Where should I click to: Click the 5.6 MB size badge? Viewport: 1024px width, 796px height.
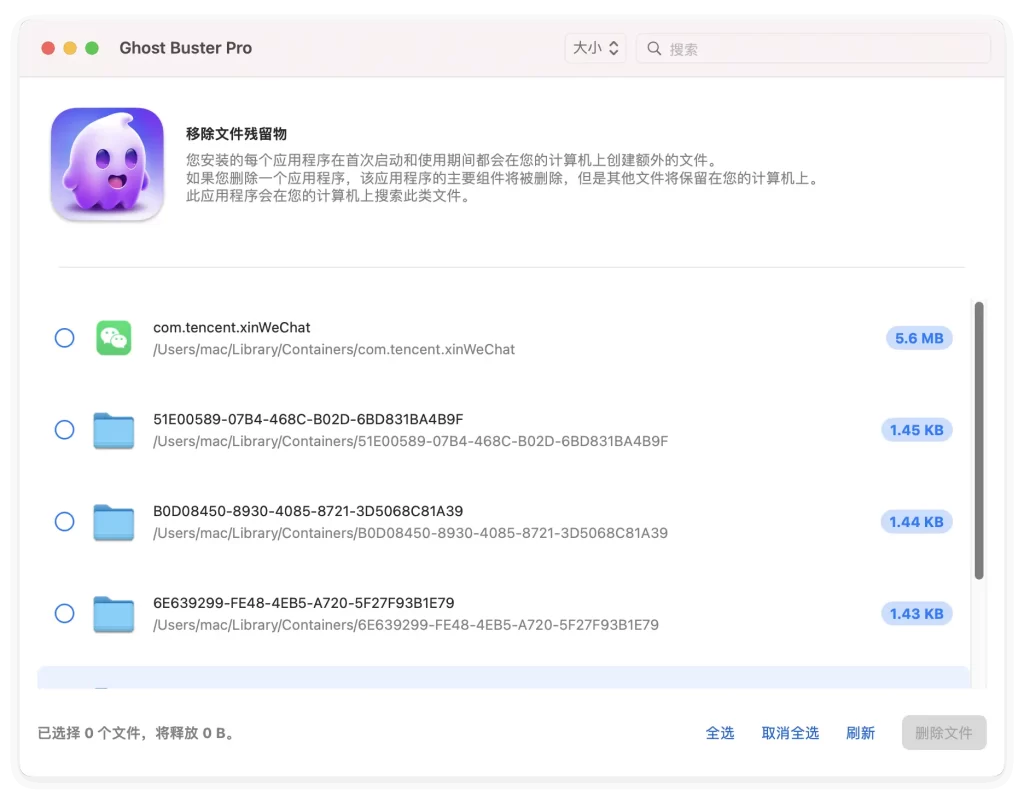point(919,338)
